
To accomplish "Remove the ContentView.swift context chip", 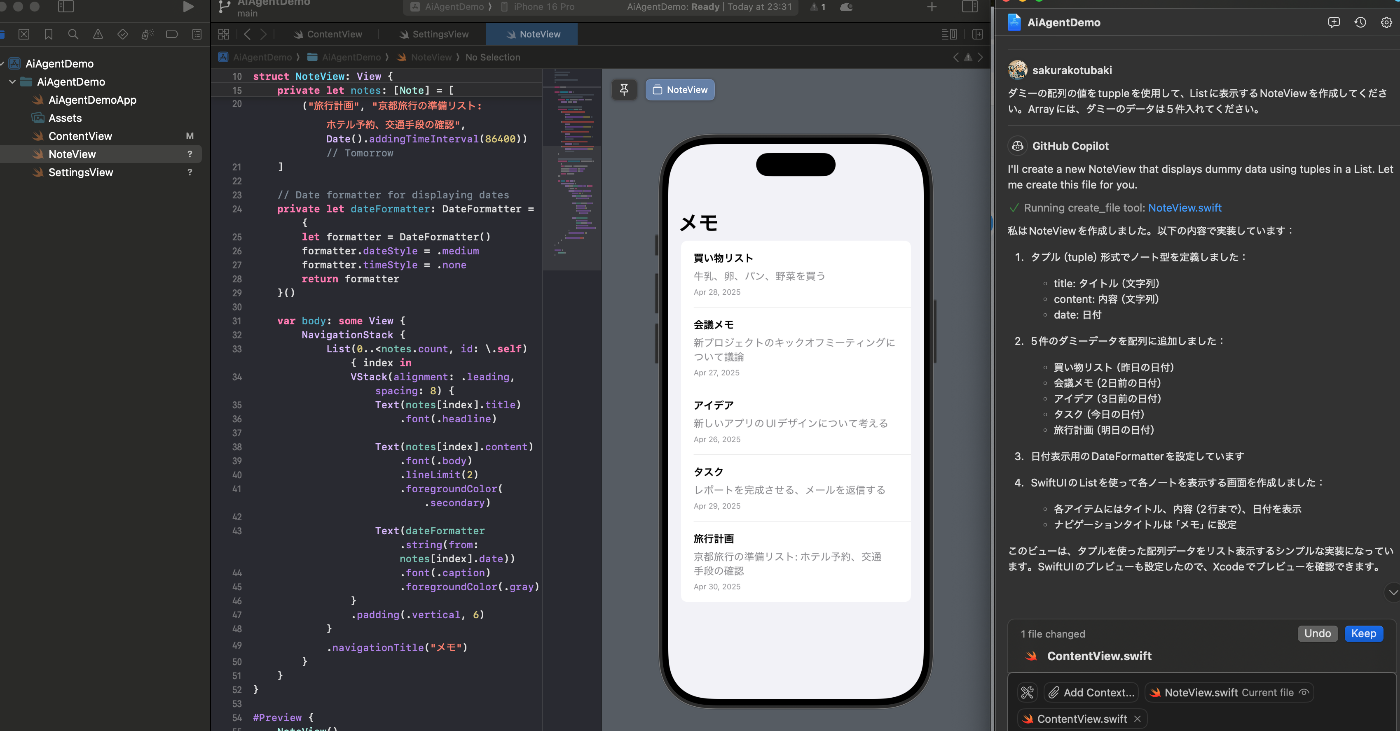I will click(1135, 718).
